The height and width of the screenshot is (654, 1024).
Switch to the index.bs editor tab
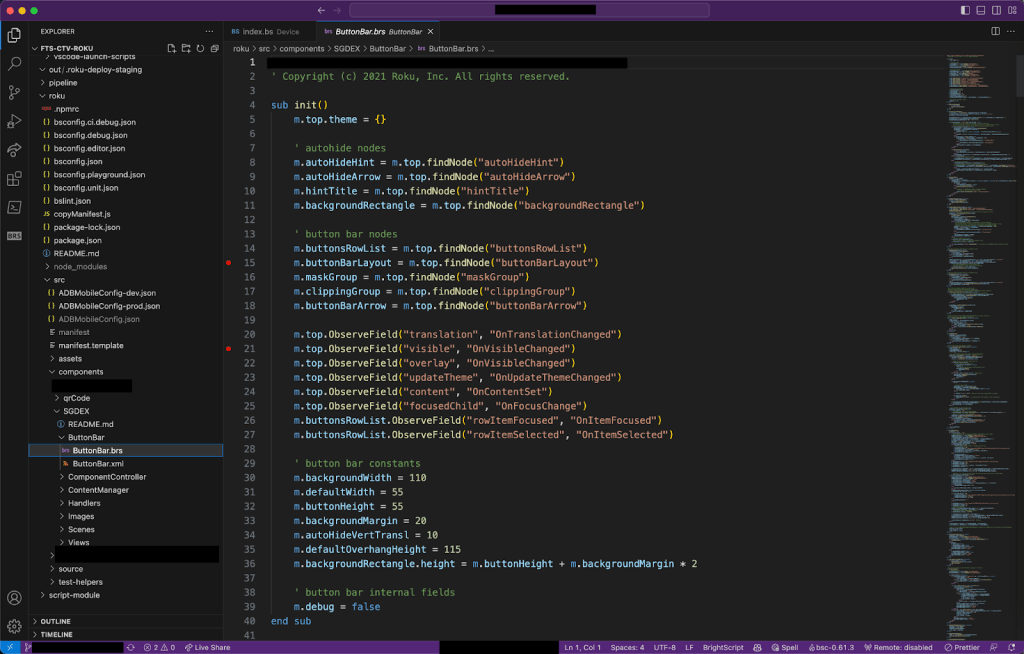click(x=264, y=32)
